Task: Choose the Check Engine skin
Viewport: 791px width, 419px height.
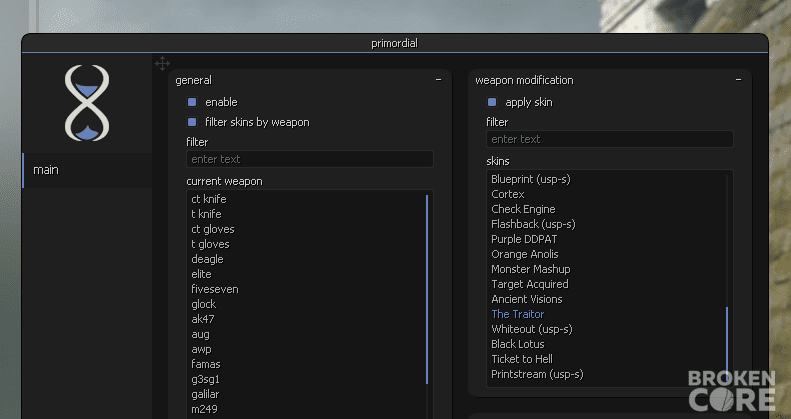Action: pyautogui.click(x=523, y=209)
